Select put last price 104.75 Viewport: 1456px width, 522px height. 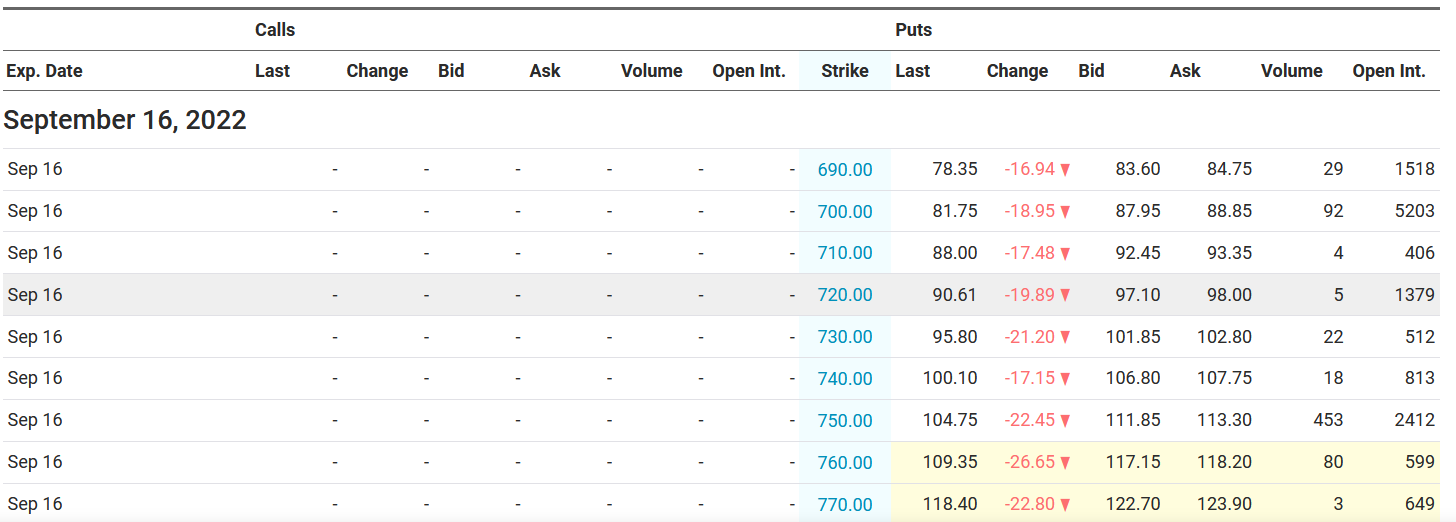pyautogui.click(x=950, y=420)
